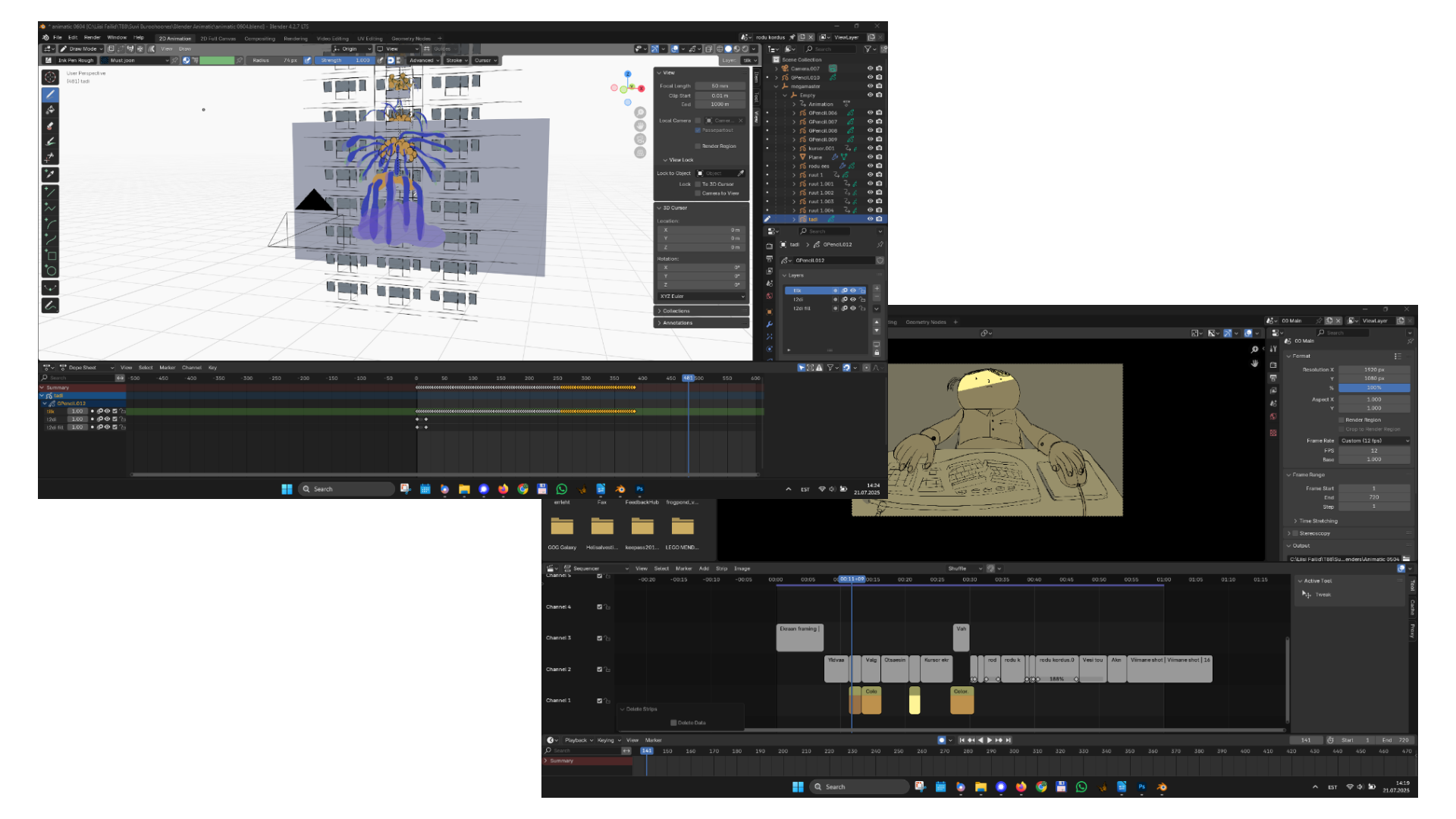Open the Origin placement dropdown

pos(353,49)
